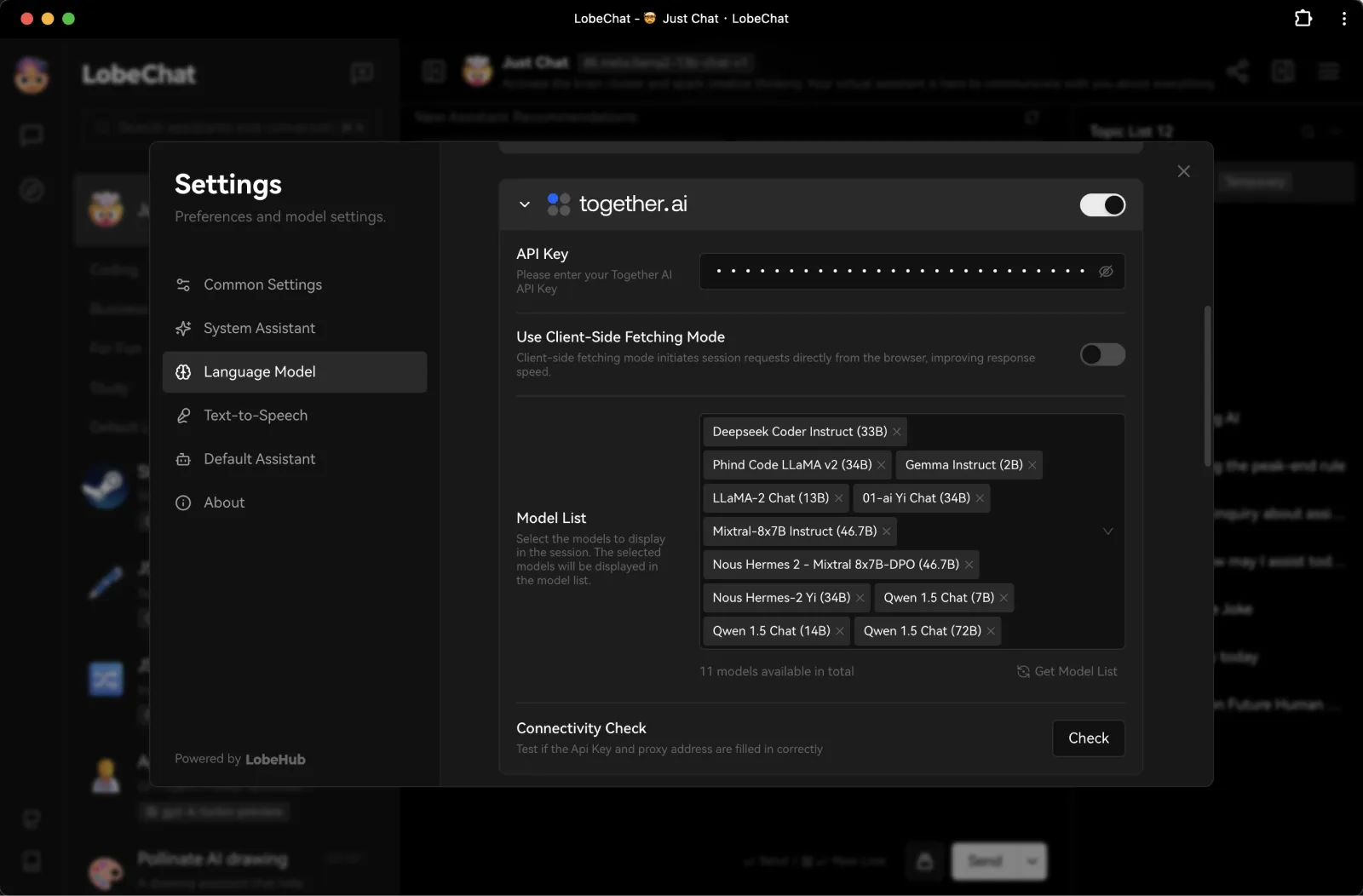1363x896 pixels.
Task: Remove Deepseek Coder Instruct (33B) model tag
Action: 897,432
